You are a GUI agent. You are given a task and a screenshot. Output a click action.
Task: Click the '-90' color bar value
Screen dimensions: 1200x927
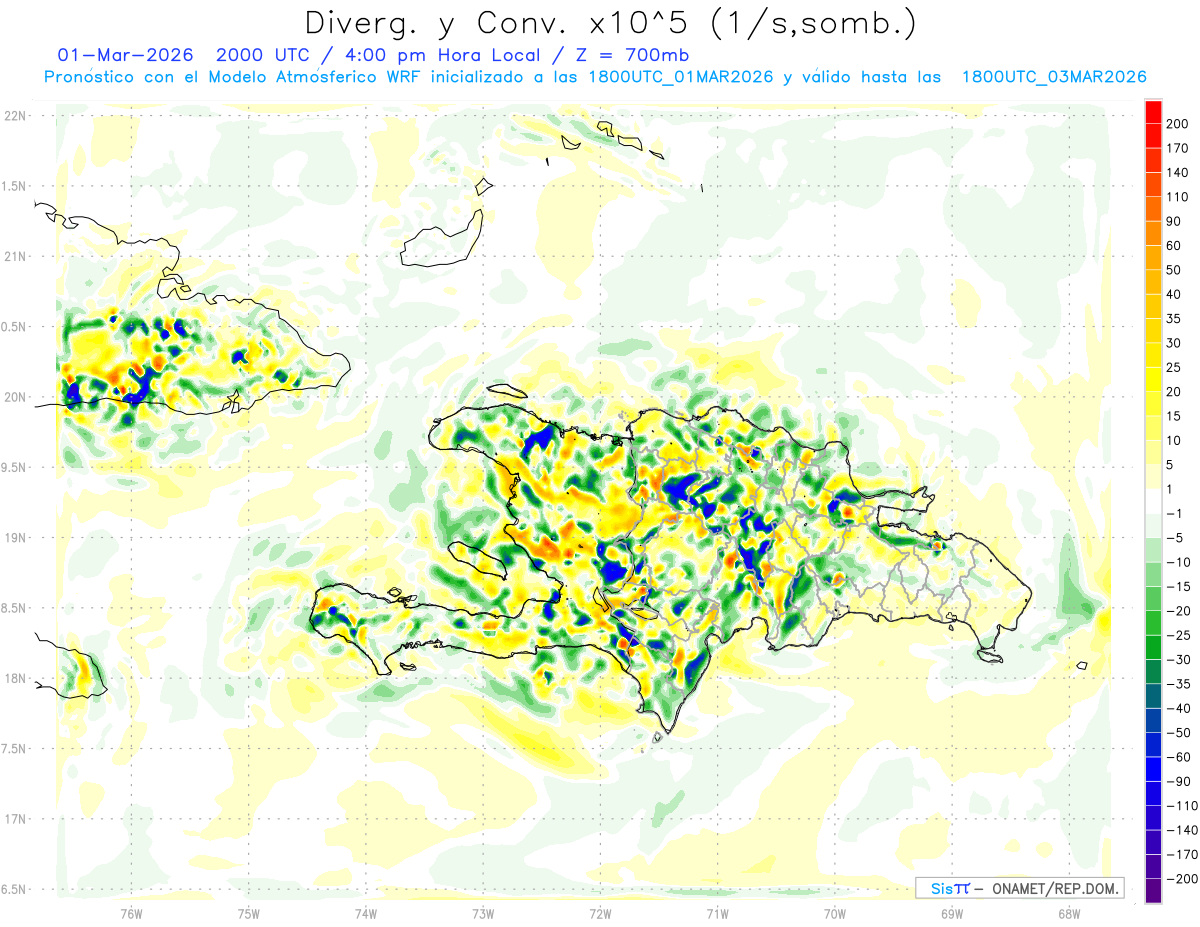tap(1177, 782)
